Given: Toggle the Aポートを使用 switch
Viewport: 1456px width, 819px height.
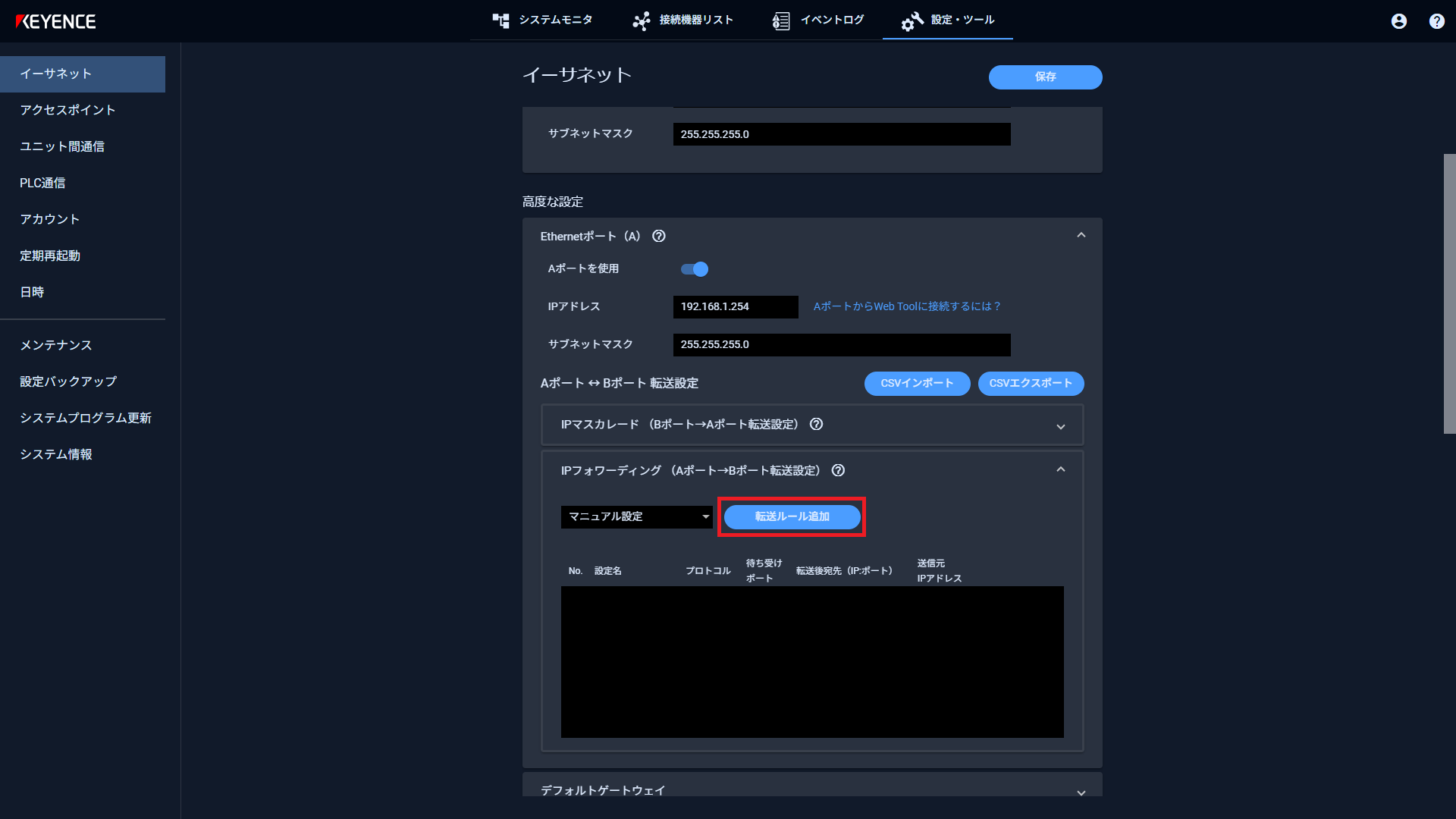Looking at the screenshot, I should pyautogui.click(x=695, y=269).
